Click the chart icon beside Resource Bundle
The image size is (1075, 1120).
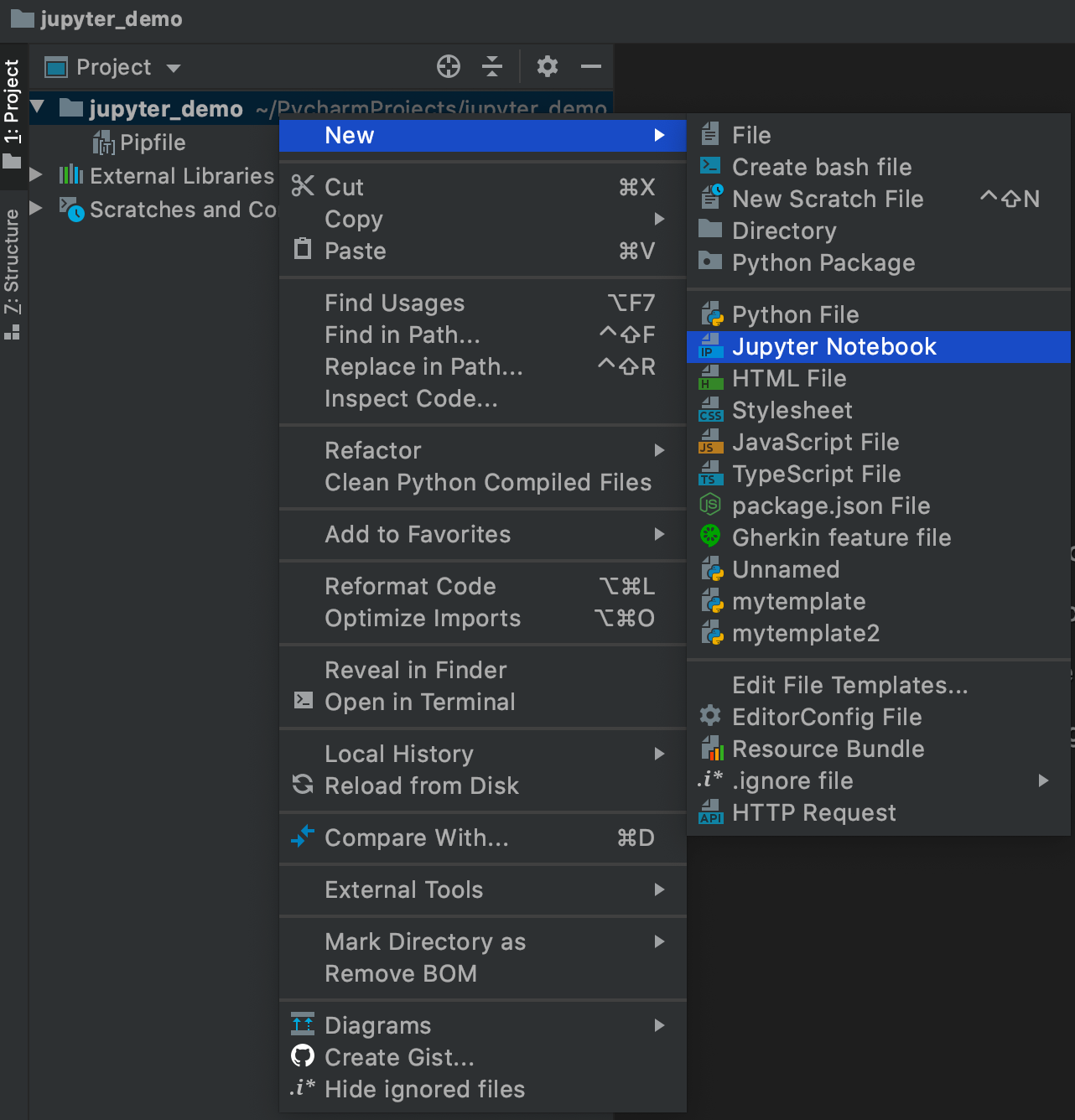[712, 748]
